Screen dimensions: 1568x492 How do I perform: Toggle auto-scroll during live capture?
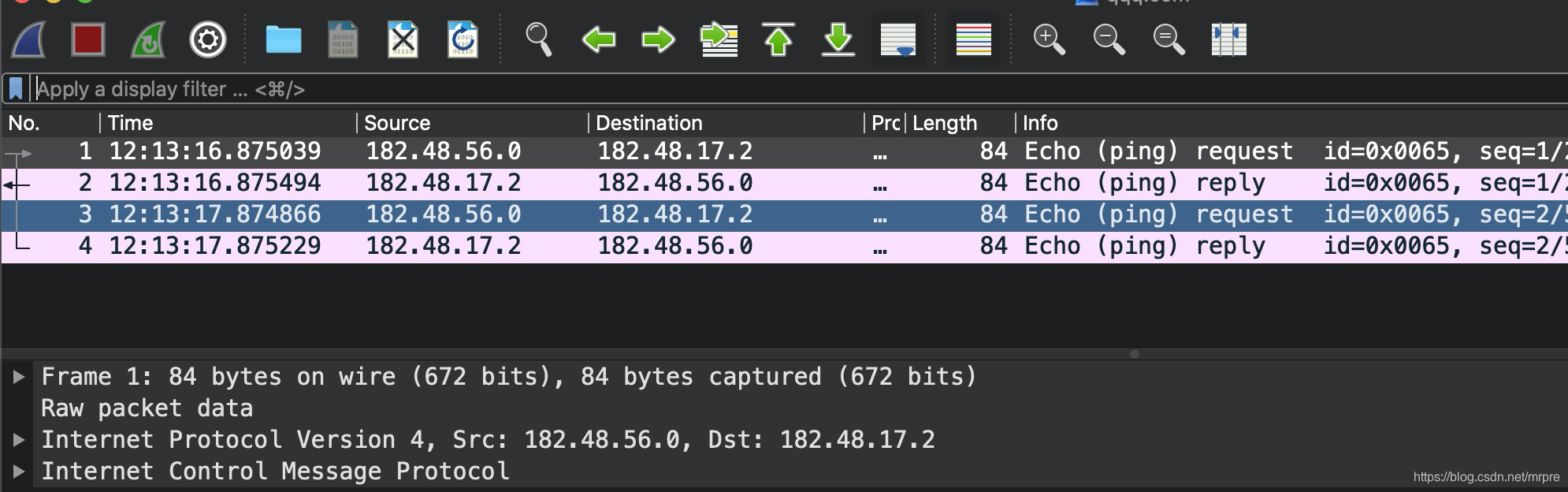(898, 39)
